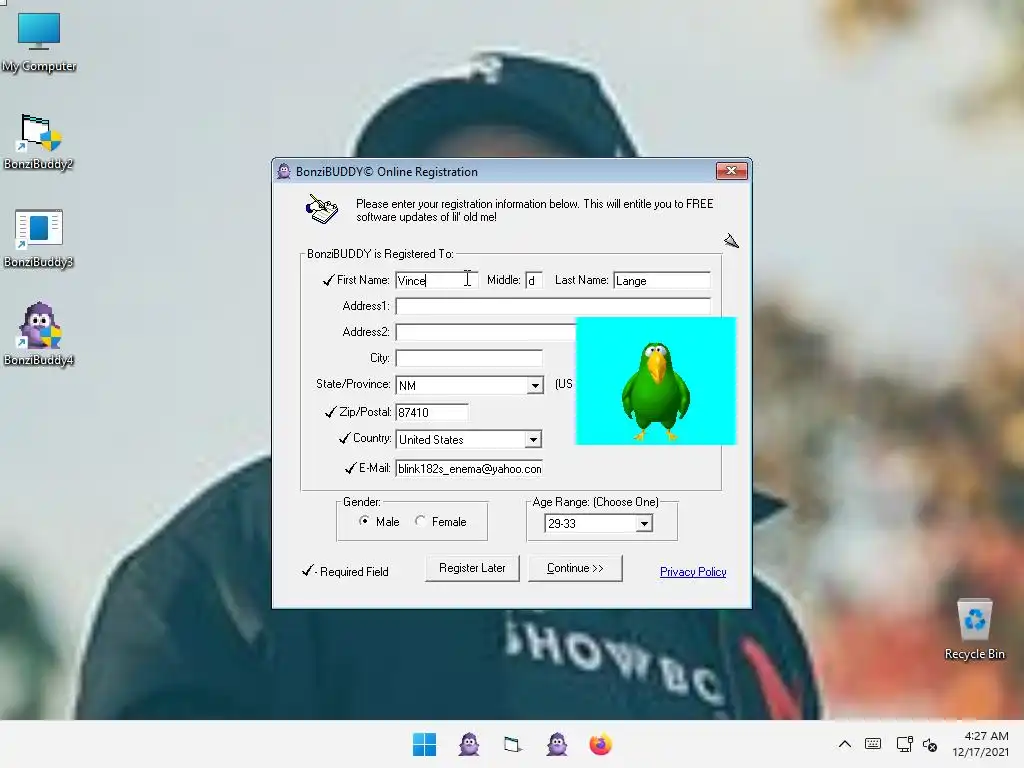The width and height of the screenshot is (1024, 768).
Task: Close the Online Registration dialog
Action: pos(731,171)
